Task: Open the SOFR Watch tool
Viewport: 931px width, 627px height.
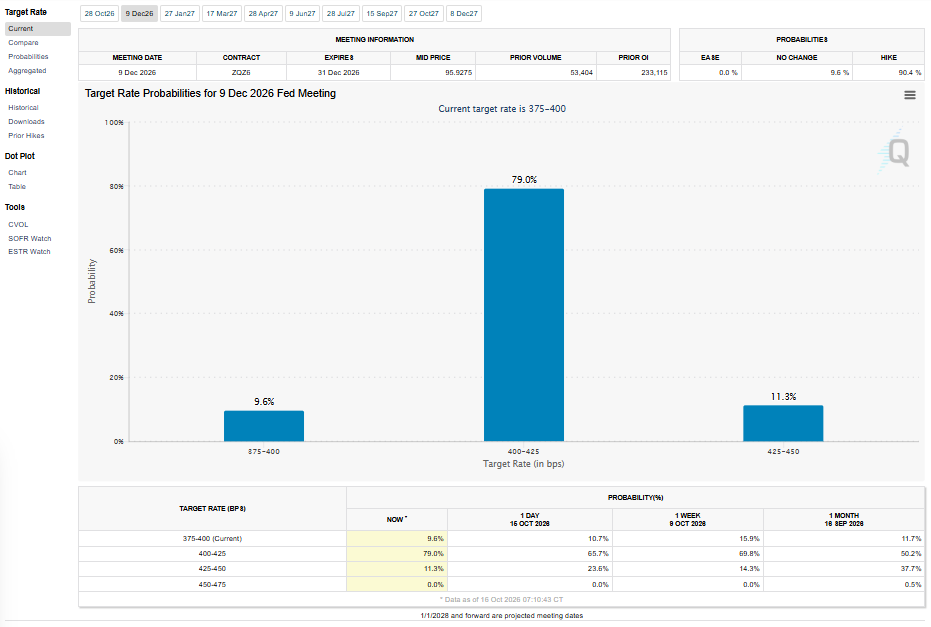Action: [x=30, y=239]
